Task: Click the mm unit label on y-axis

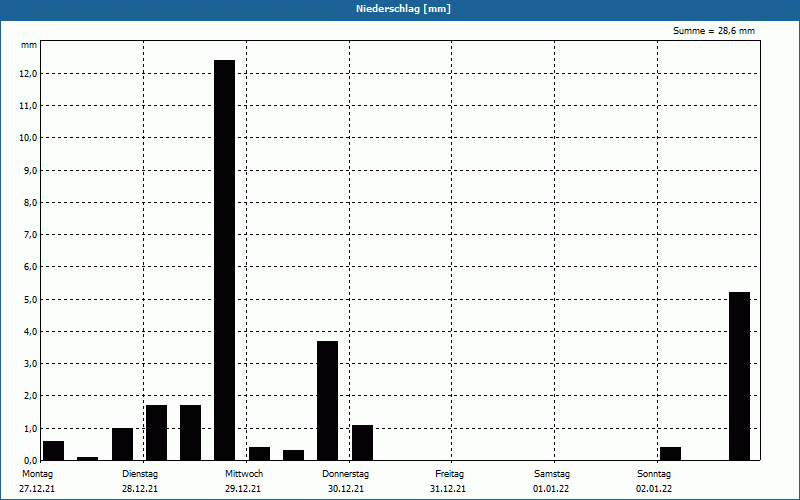Action: pyautogui.click(x=29, y=45)
